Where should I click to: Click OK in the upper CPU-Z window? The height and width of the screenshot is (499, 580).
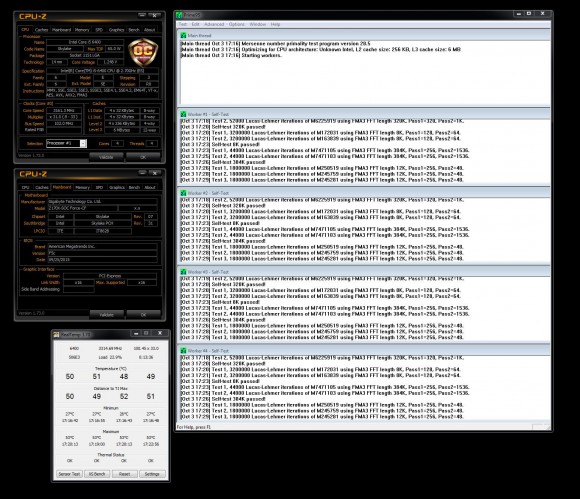click(x=143, y=157)
